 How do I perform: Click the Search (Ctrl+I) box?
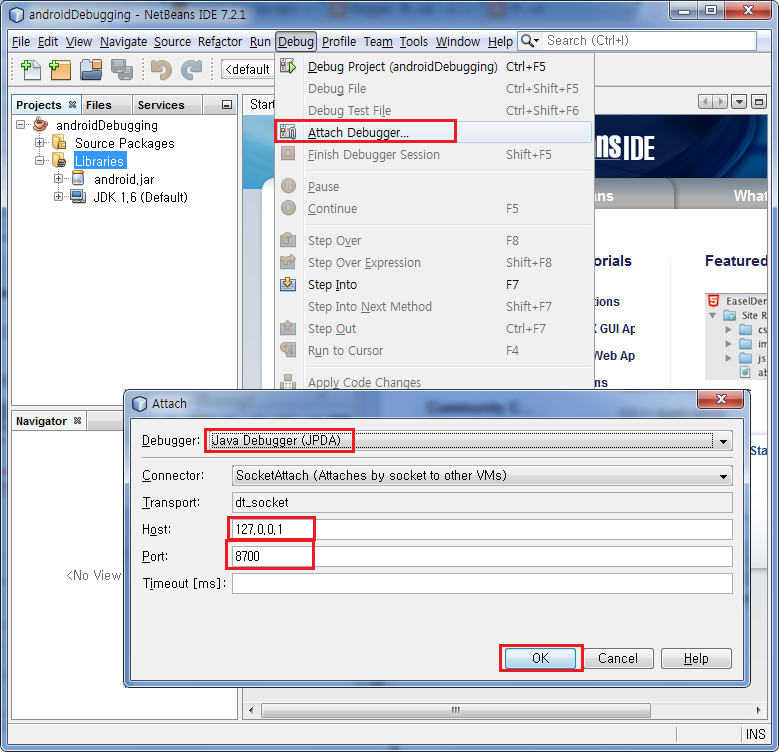649,41
